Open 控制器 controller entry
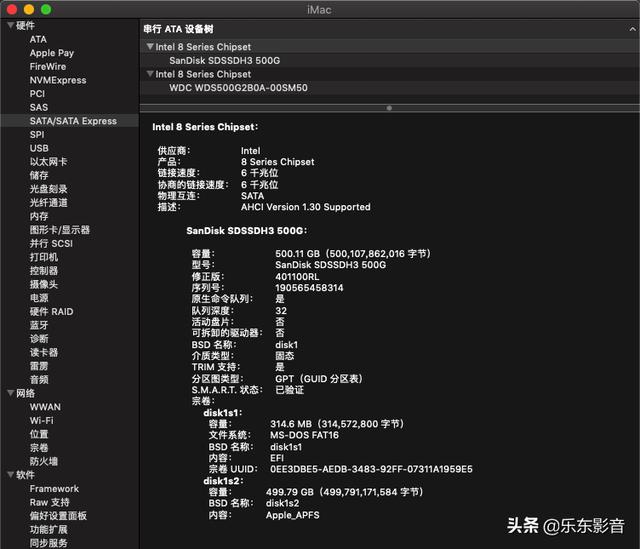This screenshot has height=549, width=640. point(44,271)
